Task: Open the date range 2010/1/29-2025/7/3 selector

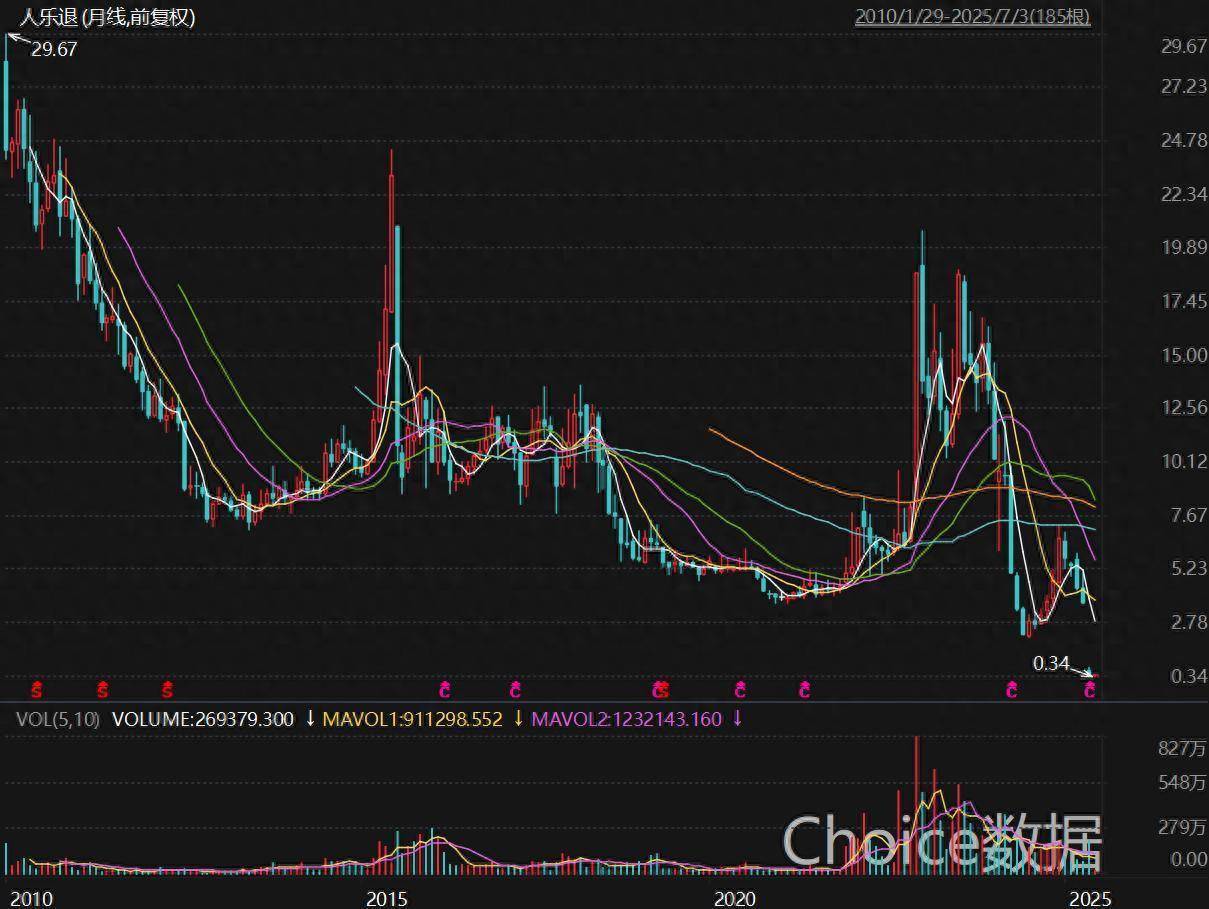Action: (972, 17)
